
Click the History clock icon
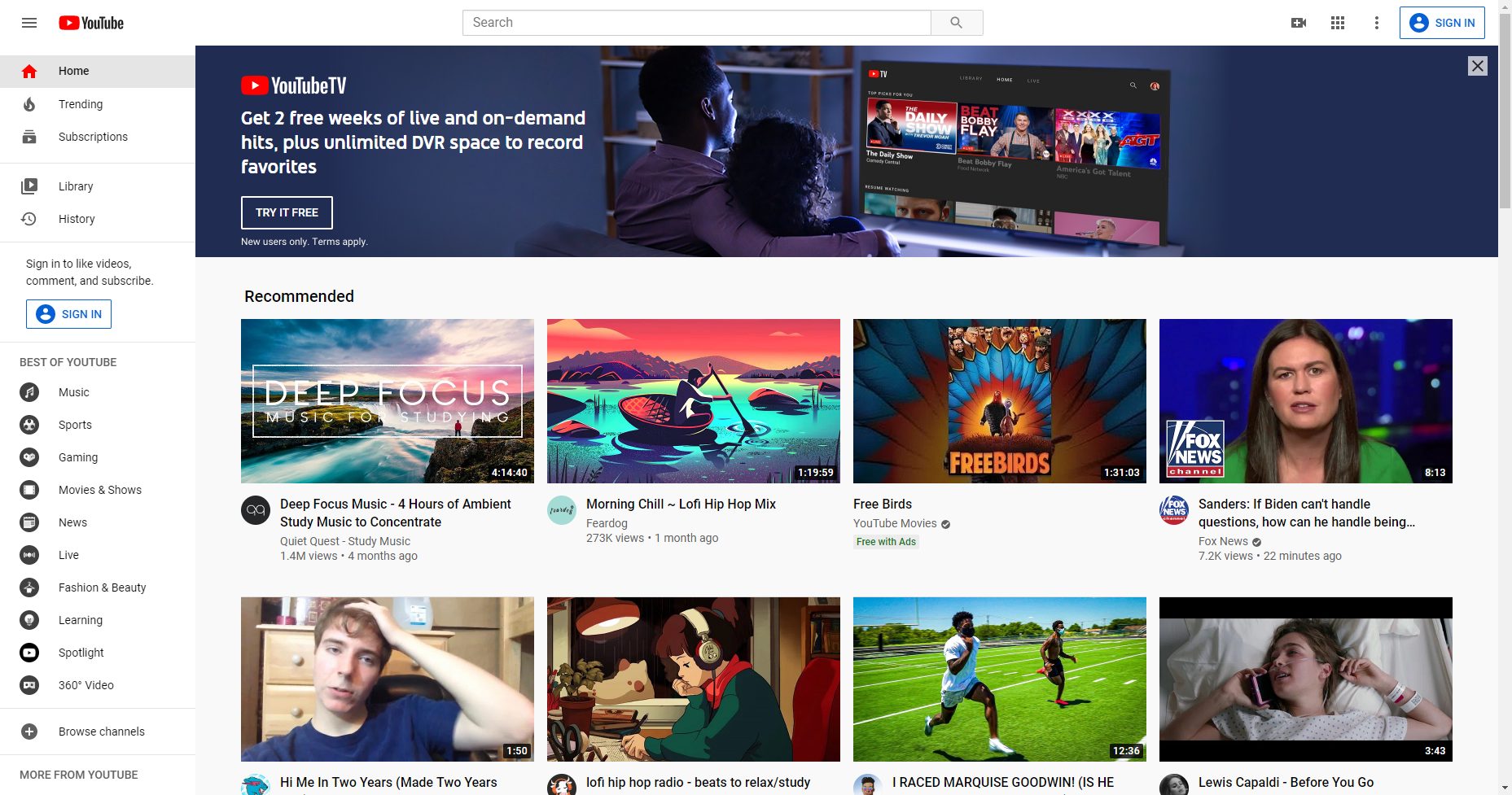(29, 219)
